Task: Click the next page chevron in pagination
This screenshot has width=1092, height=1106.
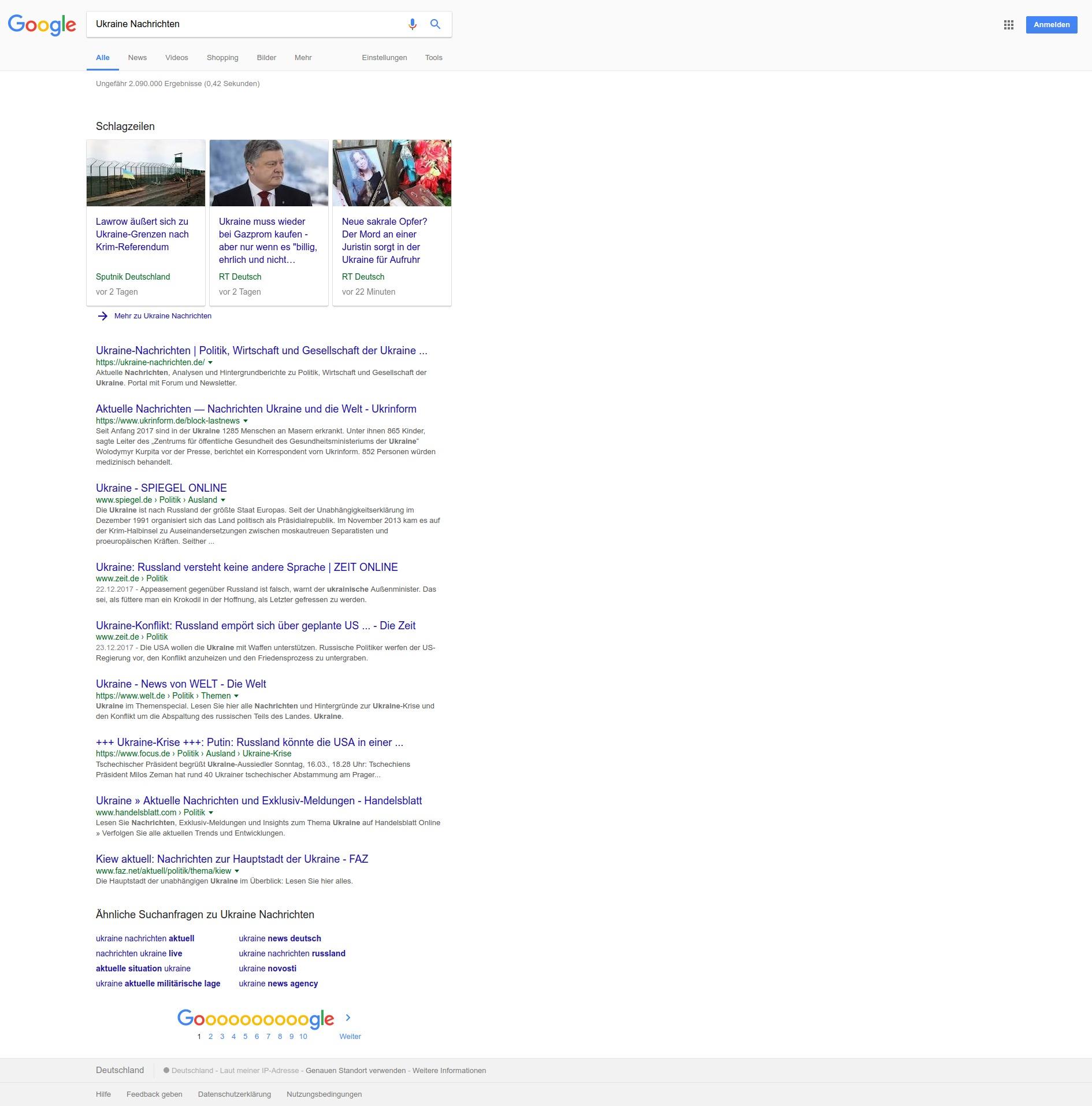Action: point(348,1018)
